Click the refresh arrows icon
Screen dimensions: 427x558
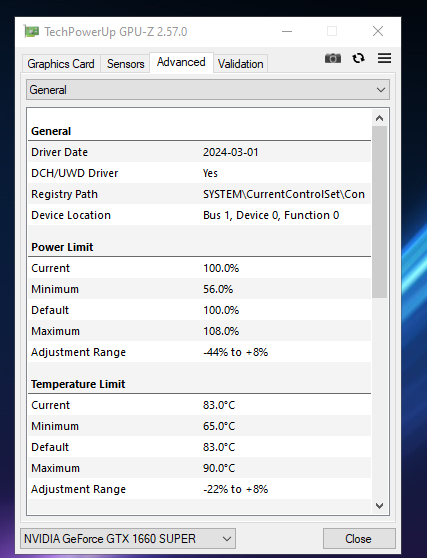click(358, 58)
